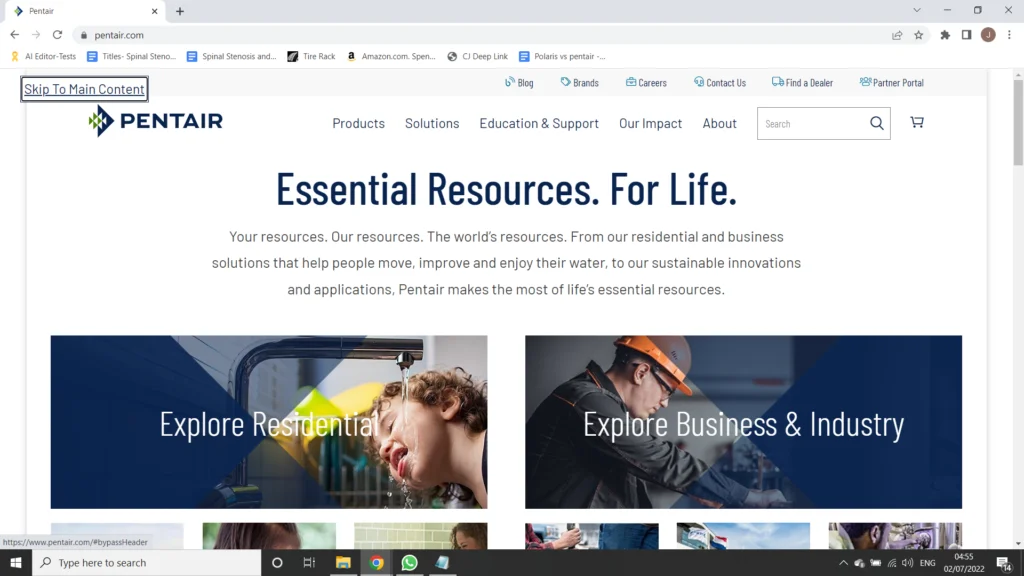The width and height of the screenshot is (1024, 576).
Task: Open the Brands link
Action: [x=579, y=82]
